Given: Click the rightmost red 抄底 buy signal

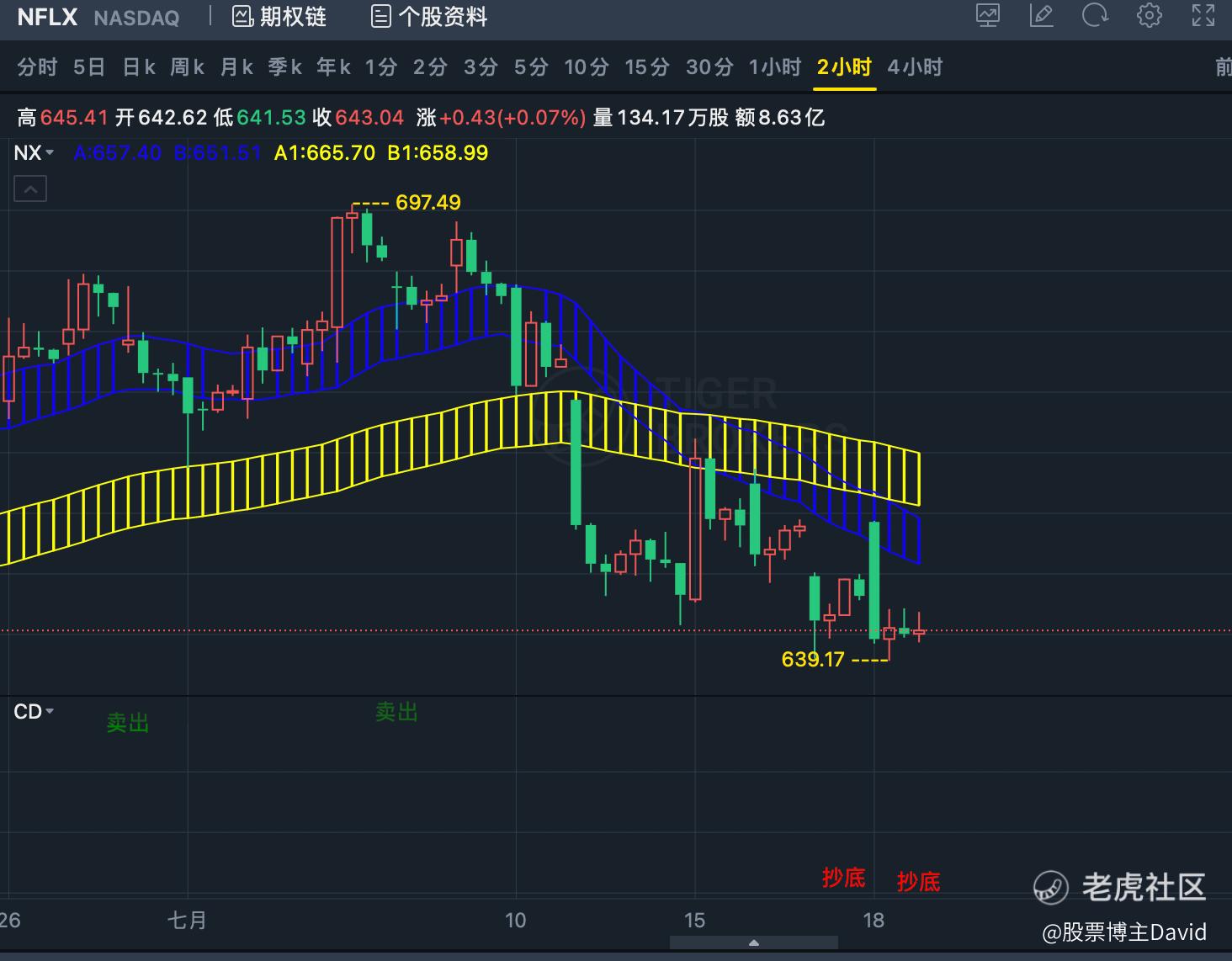Looking at the screenshot, I should (919, 882).
